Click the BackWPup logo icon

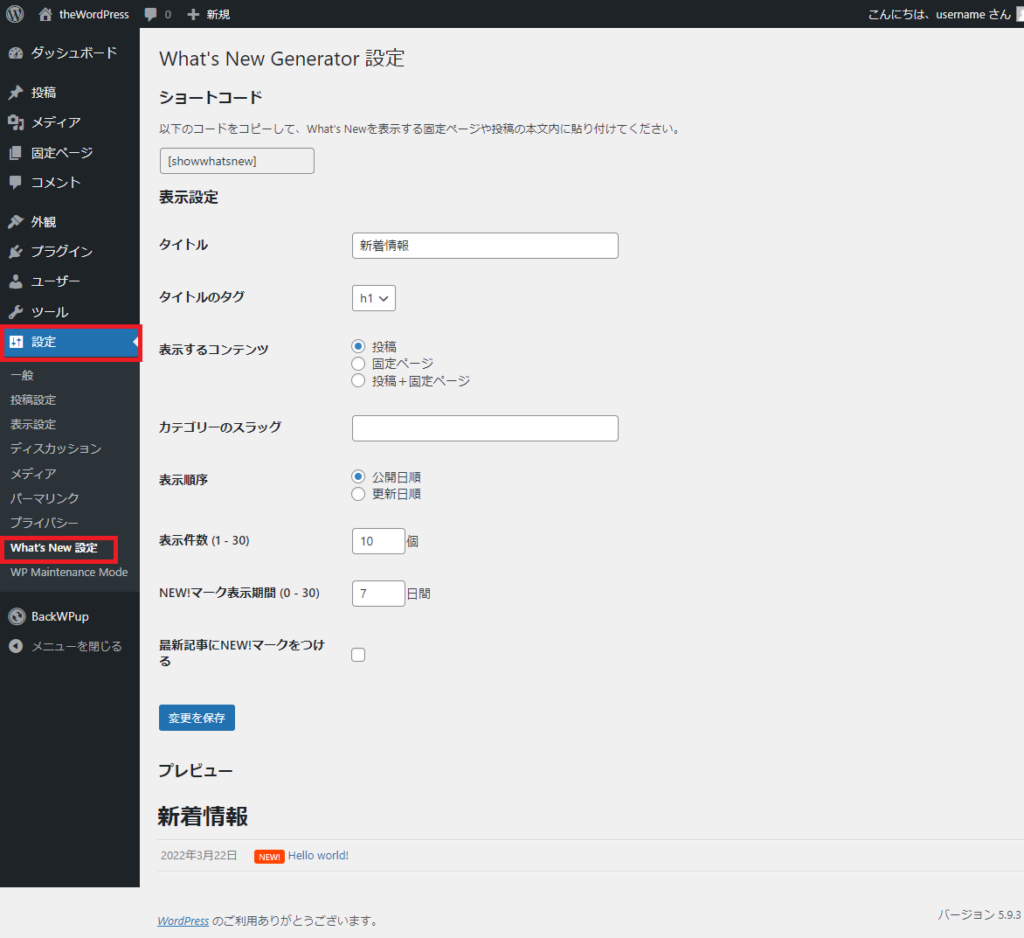pos(17,616)
